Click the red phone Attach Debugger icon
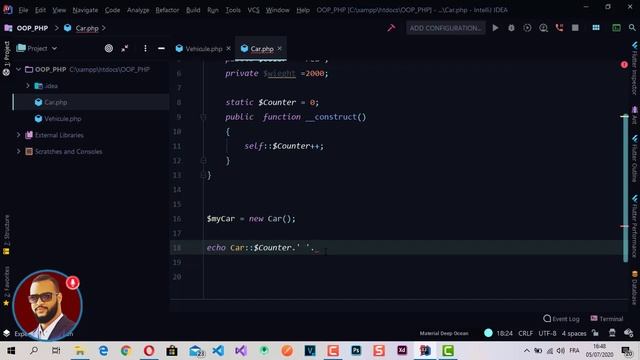The image size is (640, 360). tap(559, 28)
